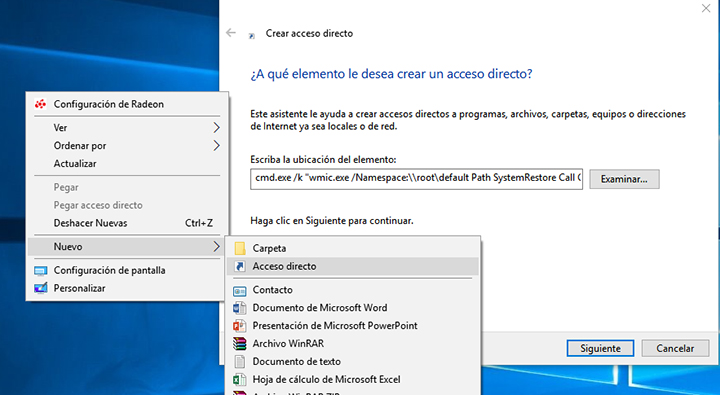Screen dimensions: 720x395
Task: Click the WinRAR archive icon
Action: click(x=240, y=344)
